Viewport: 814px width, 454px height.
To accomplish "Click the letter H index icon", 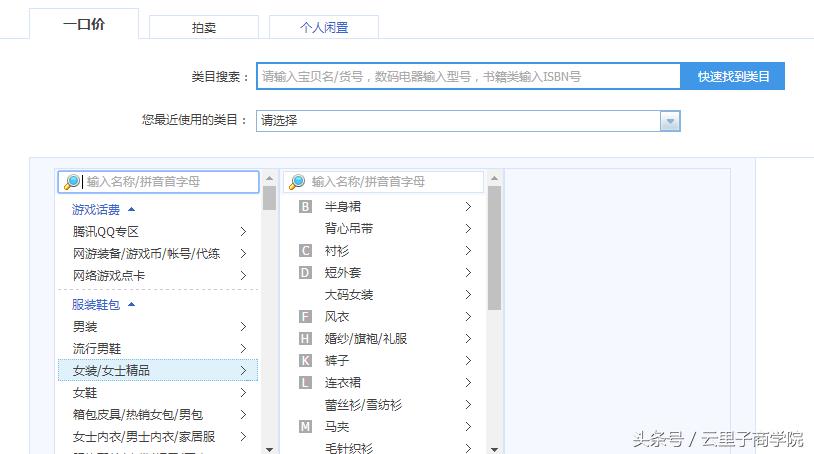I will (306, 339).
